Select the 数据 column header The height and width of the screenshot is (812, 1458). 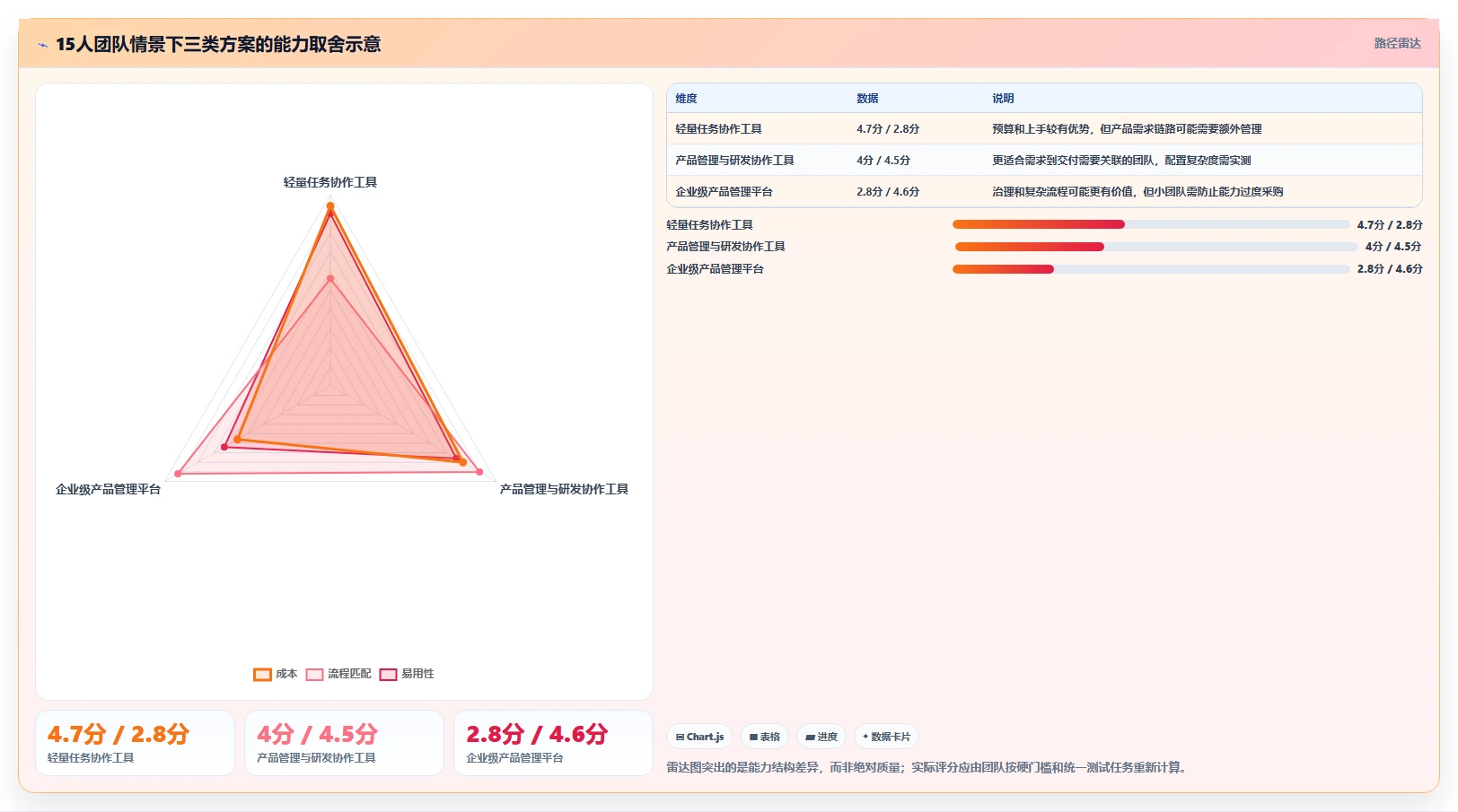[867, 99]
